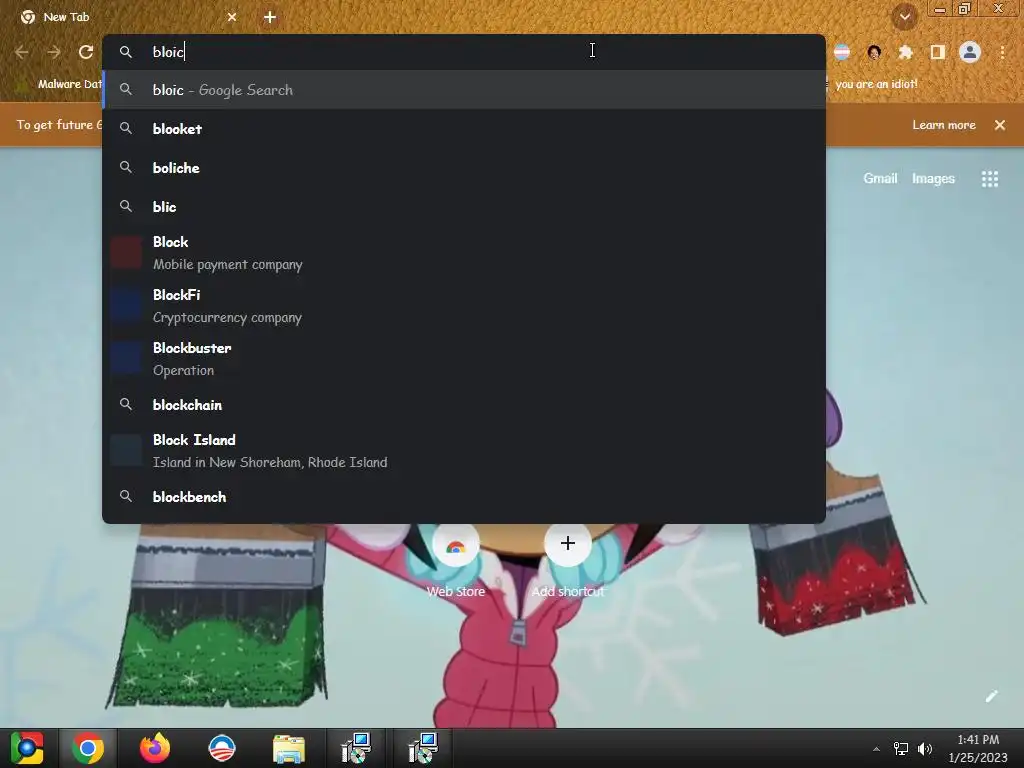
Task: Reload the page with the refresh icon
Action: point(86,52)
